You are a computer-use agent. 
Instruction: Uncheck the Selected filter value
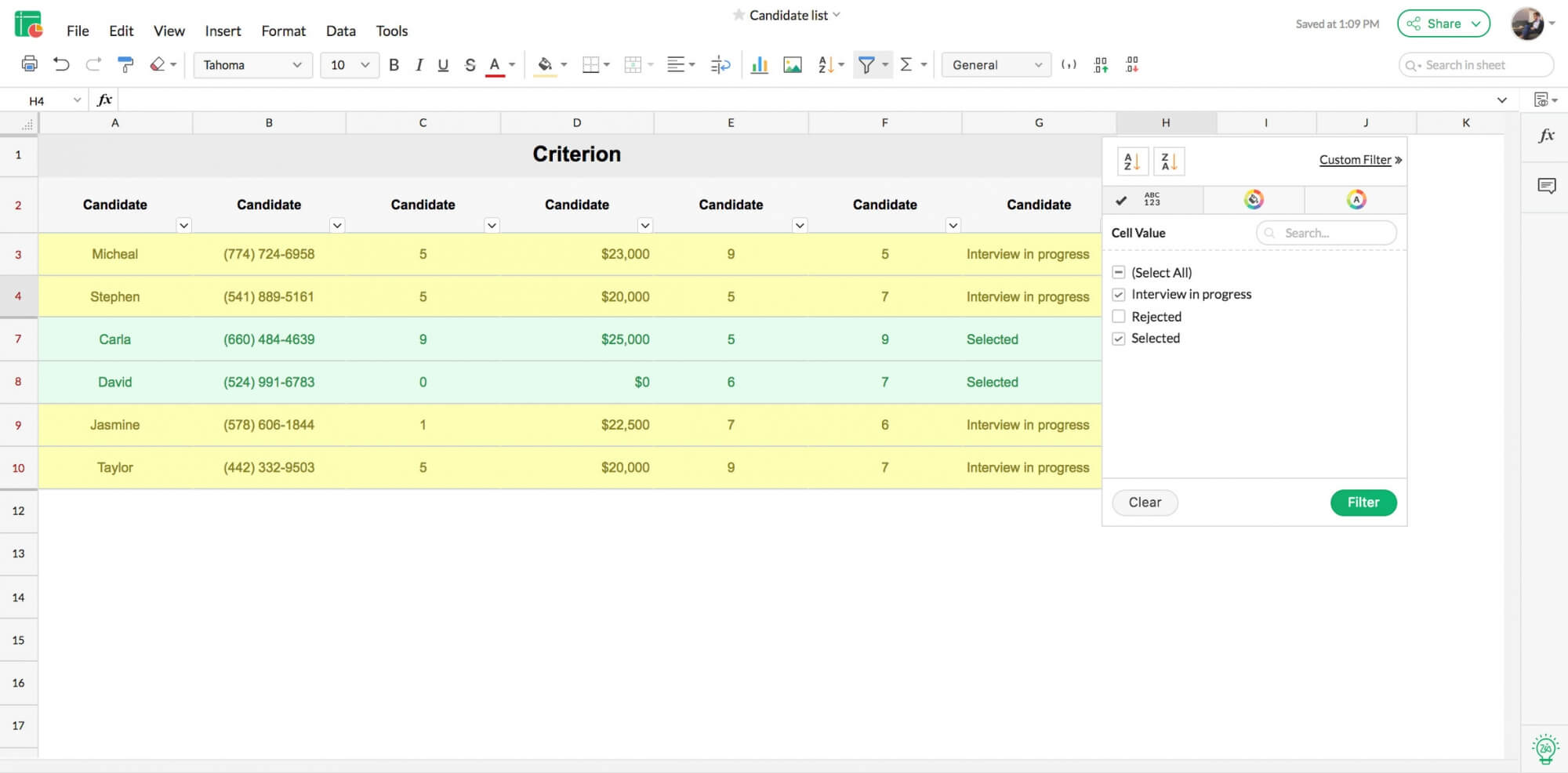pyautogui.click(x=1119, y=339)
